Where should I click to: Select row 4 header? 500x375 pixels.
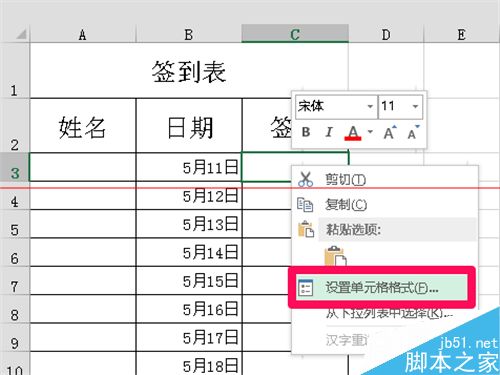point(14,196)
